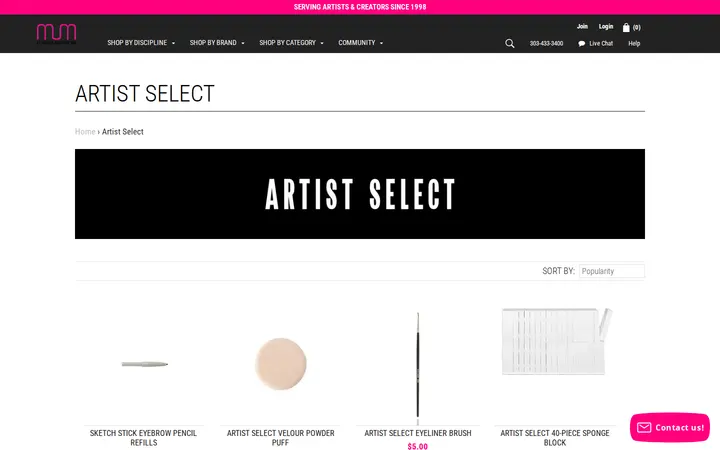Click the Artist Select black banner
This screenshot has width=720, height=450.
point(360,194)
